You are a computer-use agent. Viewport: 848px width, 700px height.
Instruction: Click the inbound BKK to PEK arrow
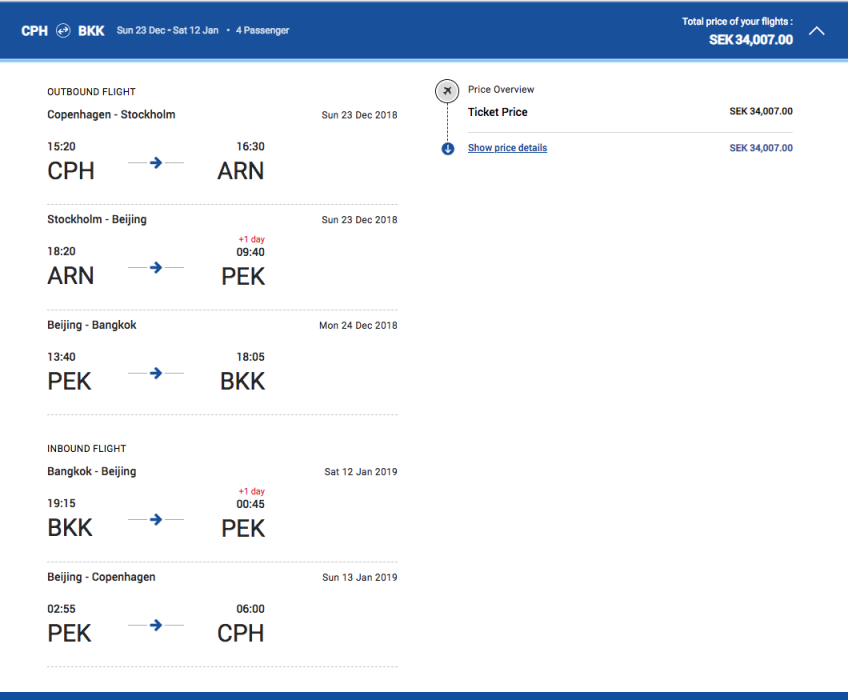[156, 519]
